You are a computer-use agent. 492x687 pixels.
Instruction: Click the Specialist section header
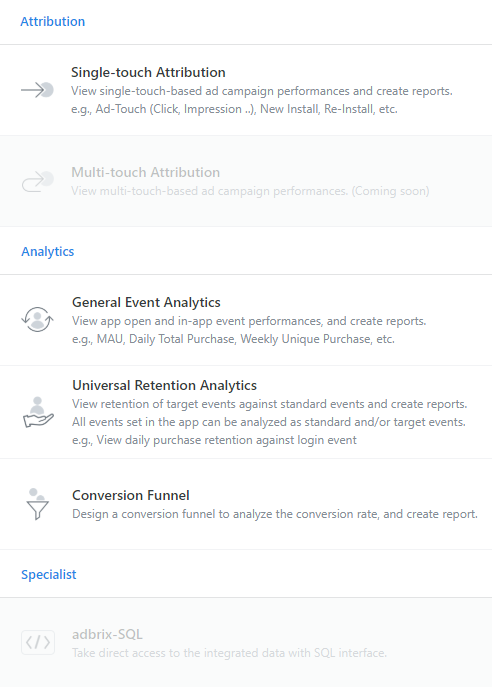(49, 574)
